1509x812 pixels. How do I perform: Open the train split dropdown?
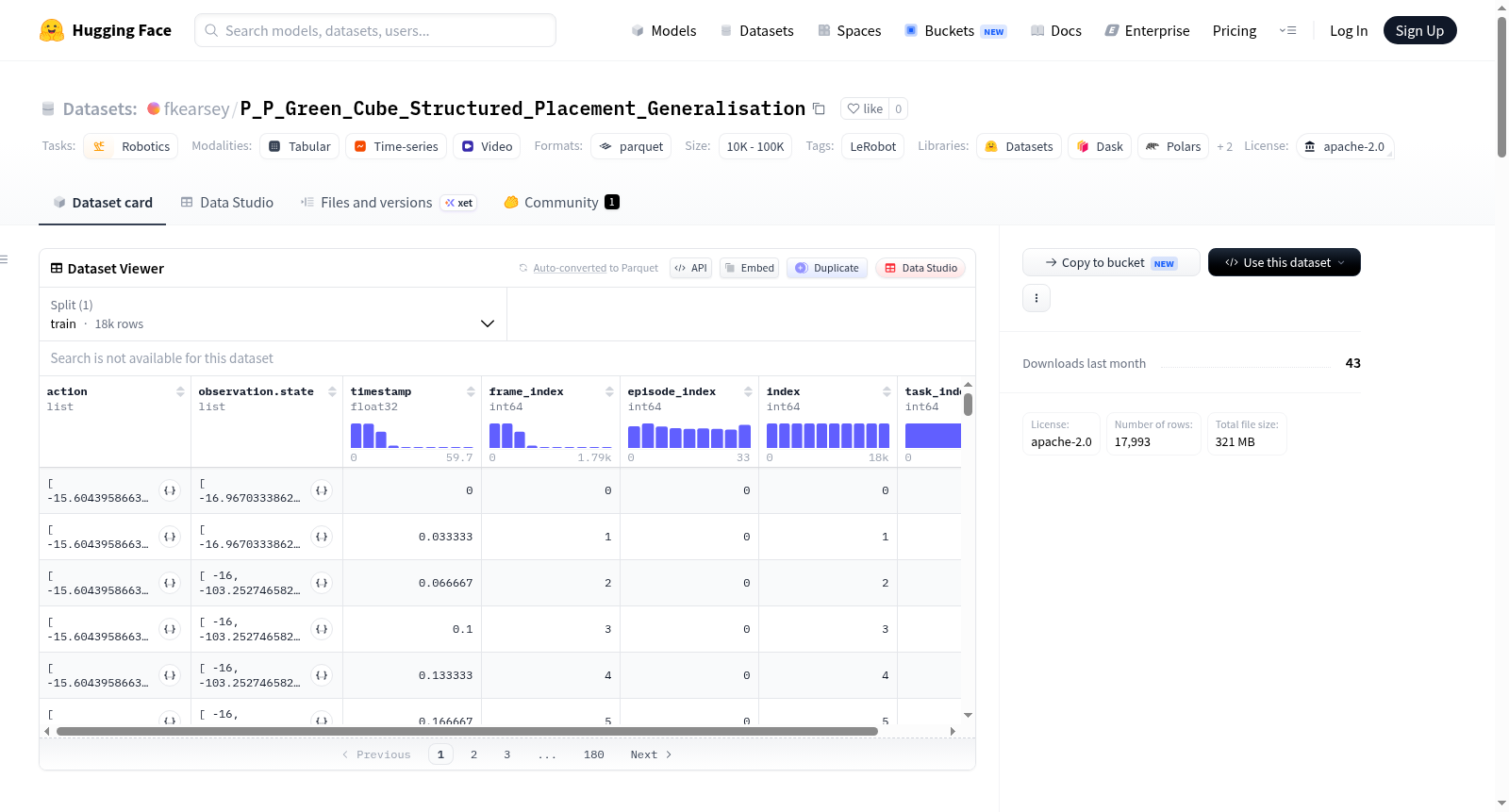(273, 314)
